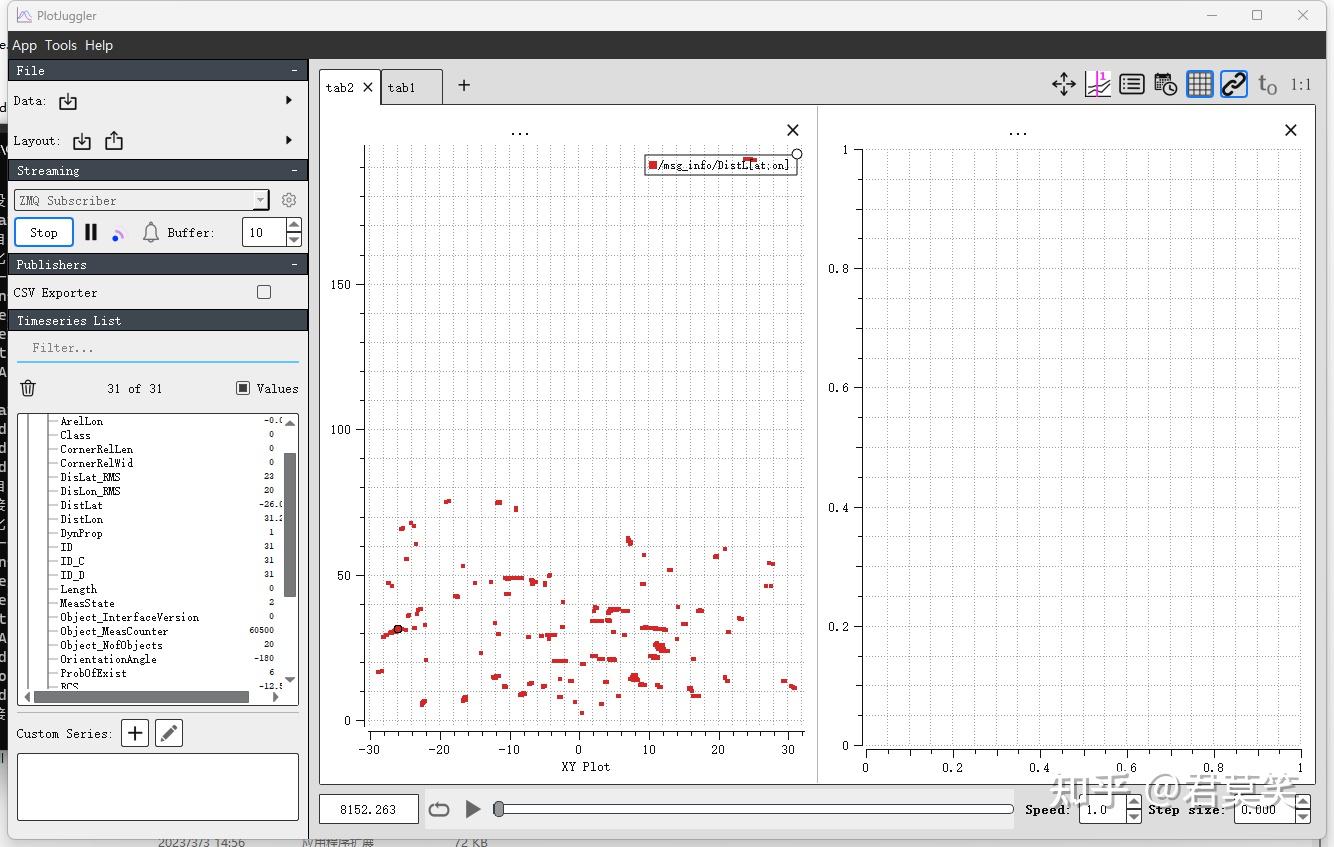Collapse the Streaming section
Screen dimensions: 1334x847
coord(294,171)
